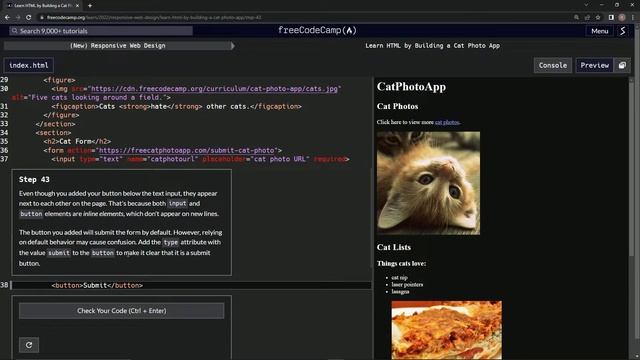Click the freeCodeCamp logo
This screenshot has height=360, width=640.
317,31
